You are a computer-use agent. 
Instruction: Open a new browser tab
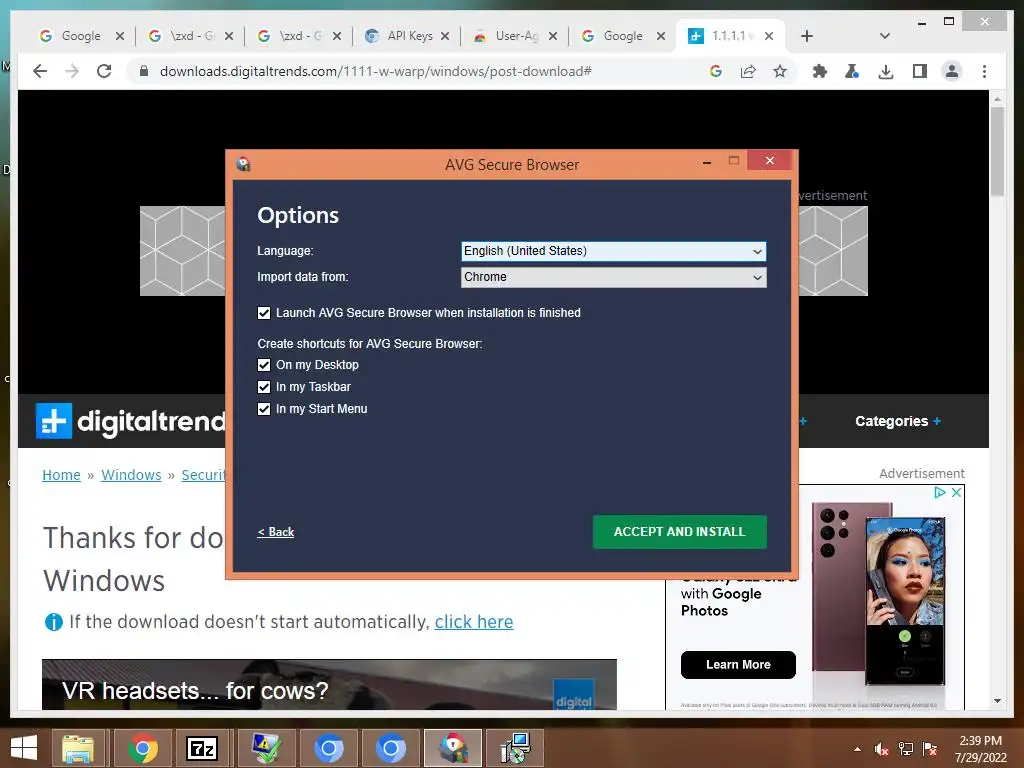tap(807, 36)
